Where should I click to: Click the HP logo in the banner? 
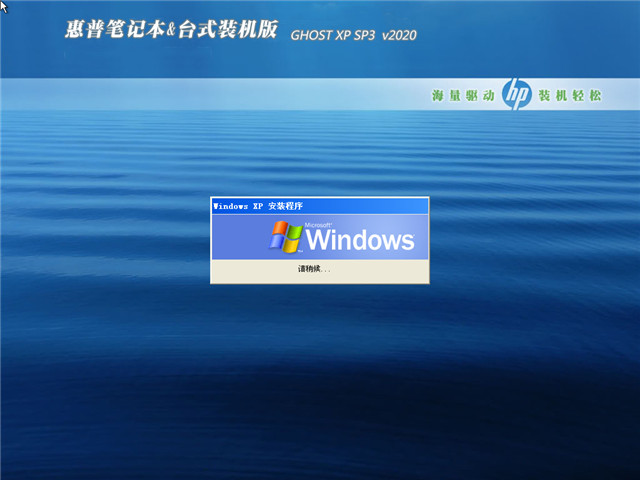click(x=516, y=94)
